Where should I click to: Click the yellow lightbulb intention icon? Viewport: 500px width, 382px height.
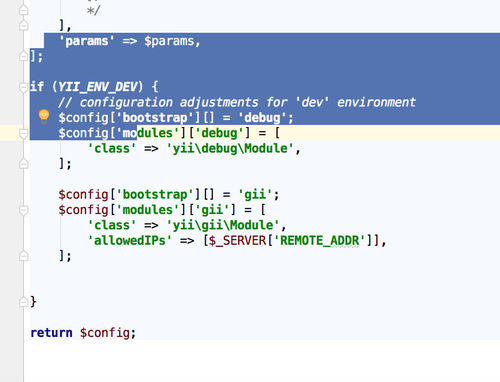tap(44, 116)
